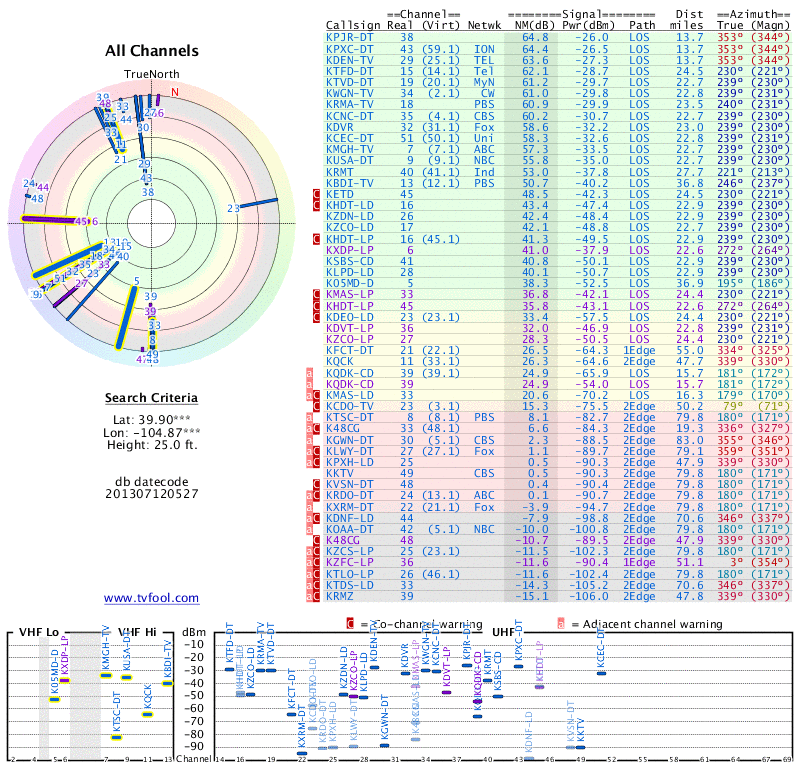
Task: Click the KBDI-TV bar in VHF Hi chart
Action: [x=168, y=683]
